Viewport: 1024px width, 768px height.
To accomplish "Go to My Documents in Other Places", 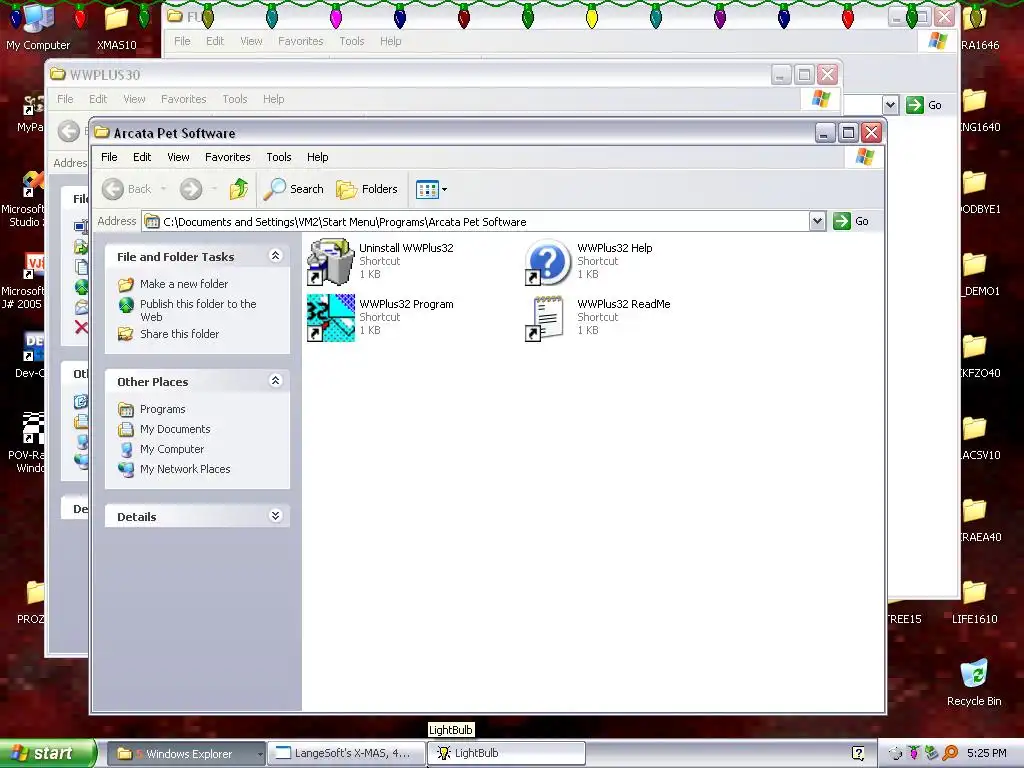I will coord(175,429).
